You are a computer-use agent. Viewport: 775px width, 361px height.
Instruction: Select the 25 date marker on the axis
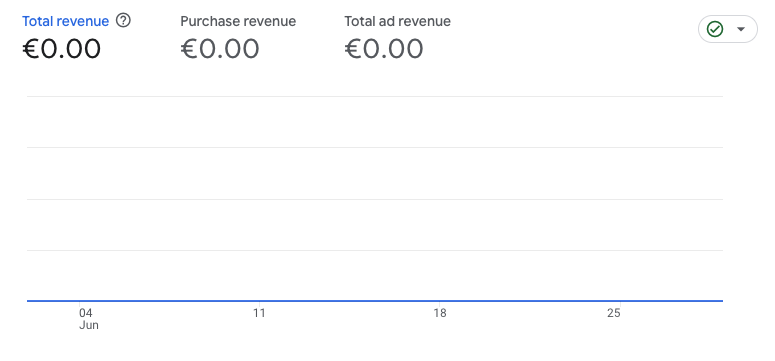(x=614, y=313)
